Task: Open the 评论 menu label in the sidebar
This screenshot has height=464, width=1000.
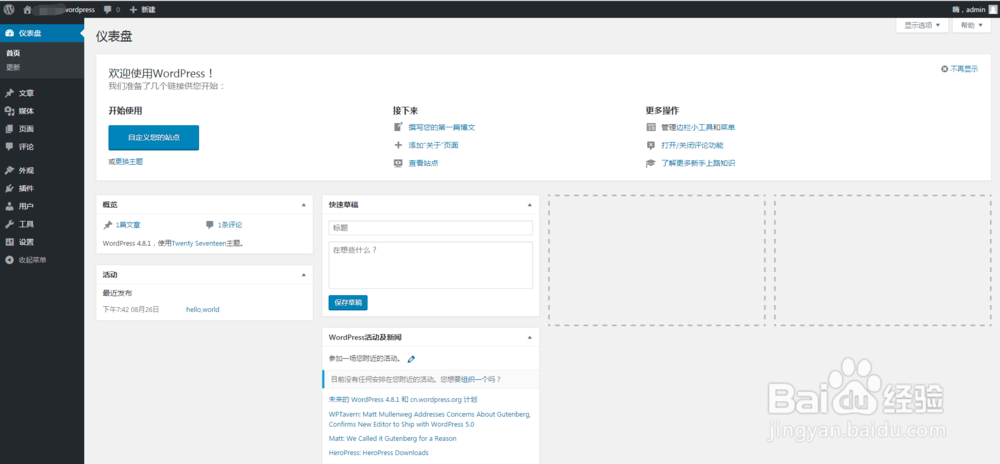Action: 26,147
